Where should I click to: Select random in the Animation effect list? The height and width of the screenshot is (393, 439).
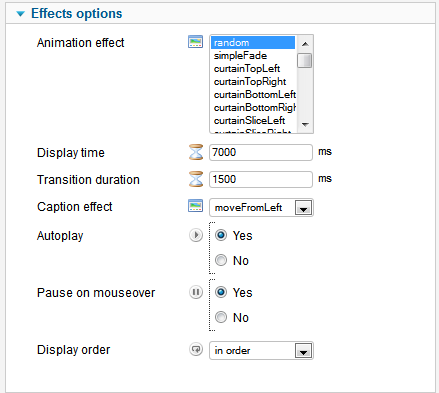253,43
